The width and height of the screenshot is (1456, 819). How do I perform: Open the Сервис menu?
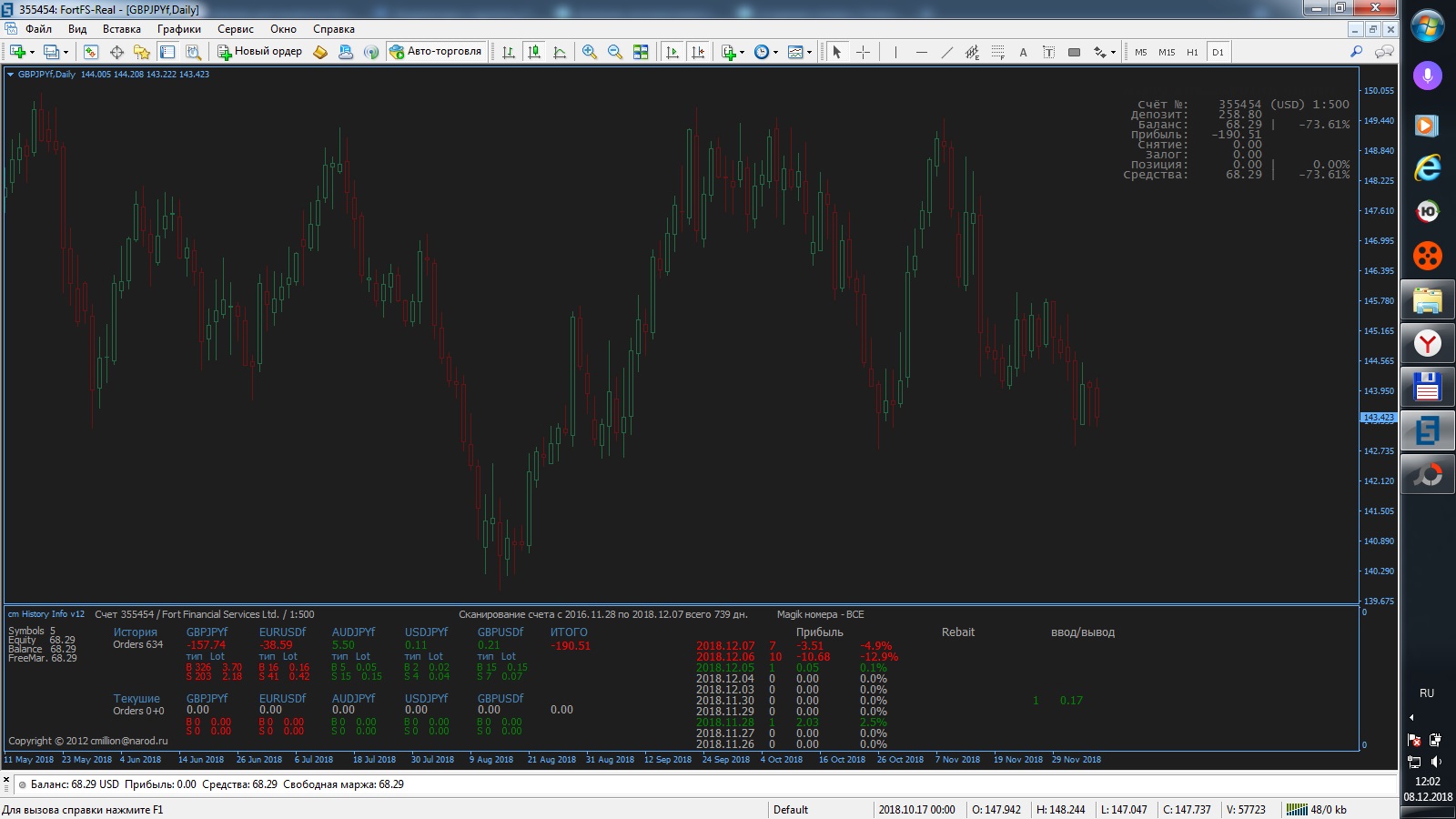235,29
